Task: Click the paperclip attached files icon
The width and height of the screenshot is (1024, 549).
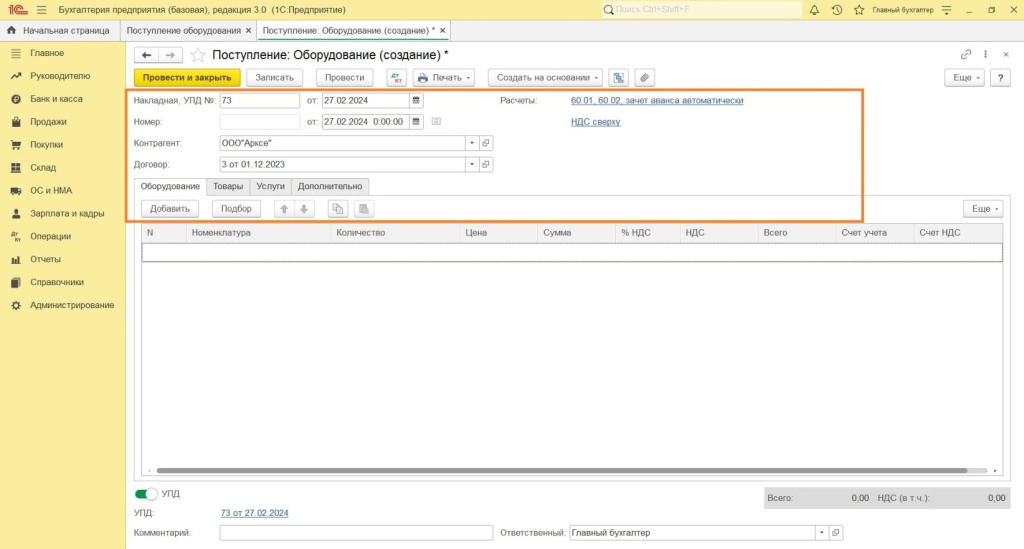Action: [644, 77]
